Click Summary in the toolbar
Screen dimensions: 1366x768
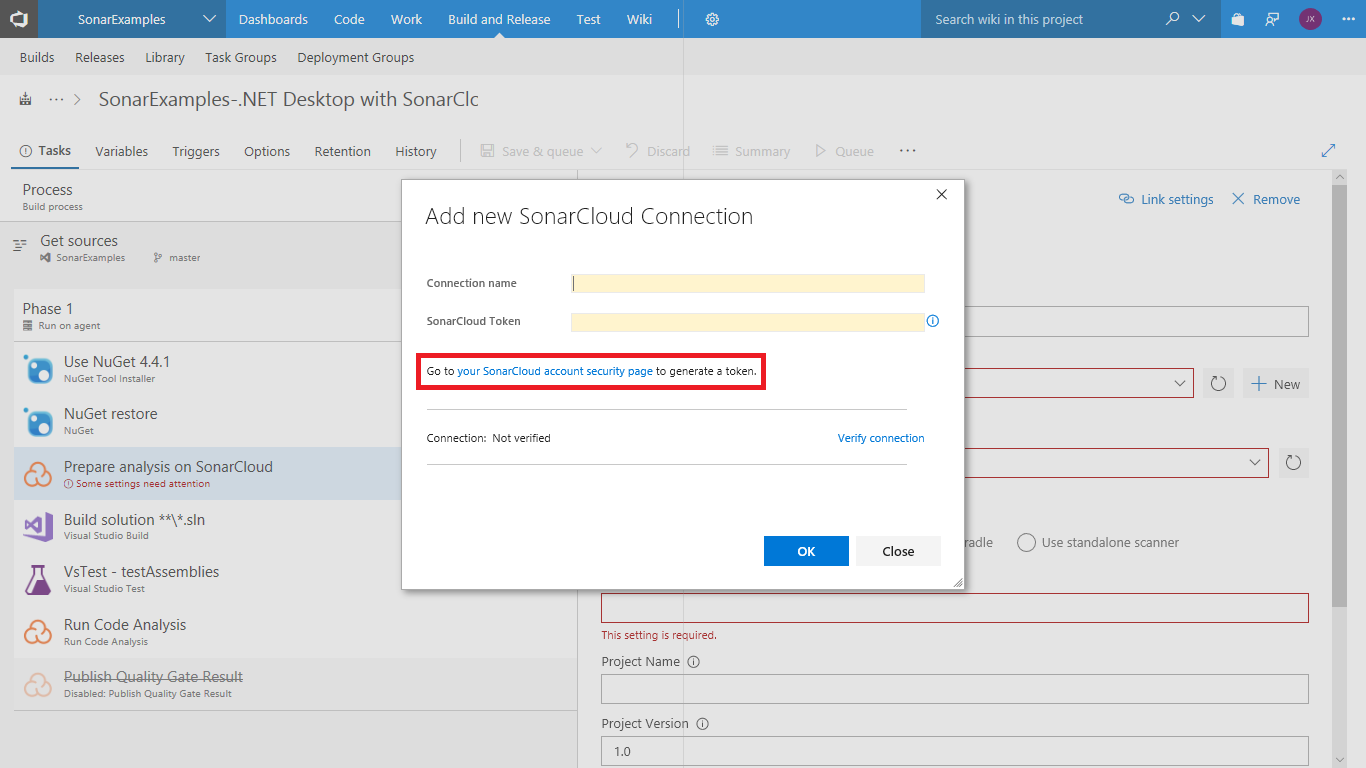point(751,151)
